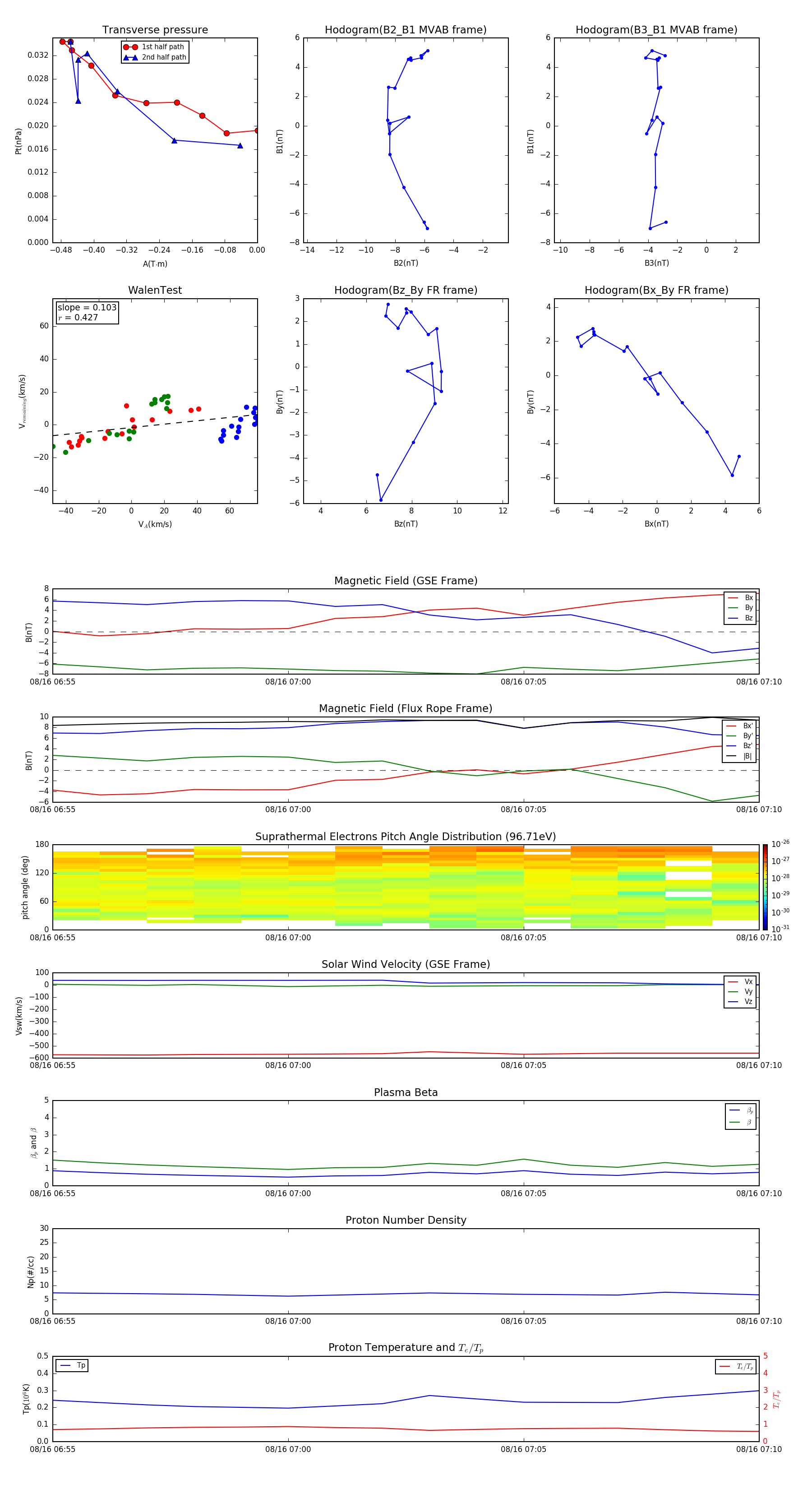812x1489 pixels.
Task: Click the 'B3(nT)' x-axis label
Action: coord(656,263)
